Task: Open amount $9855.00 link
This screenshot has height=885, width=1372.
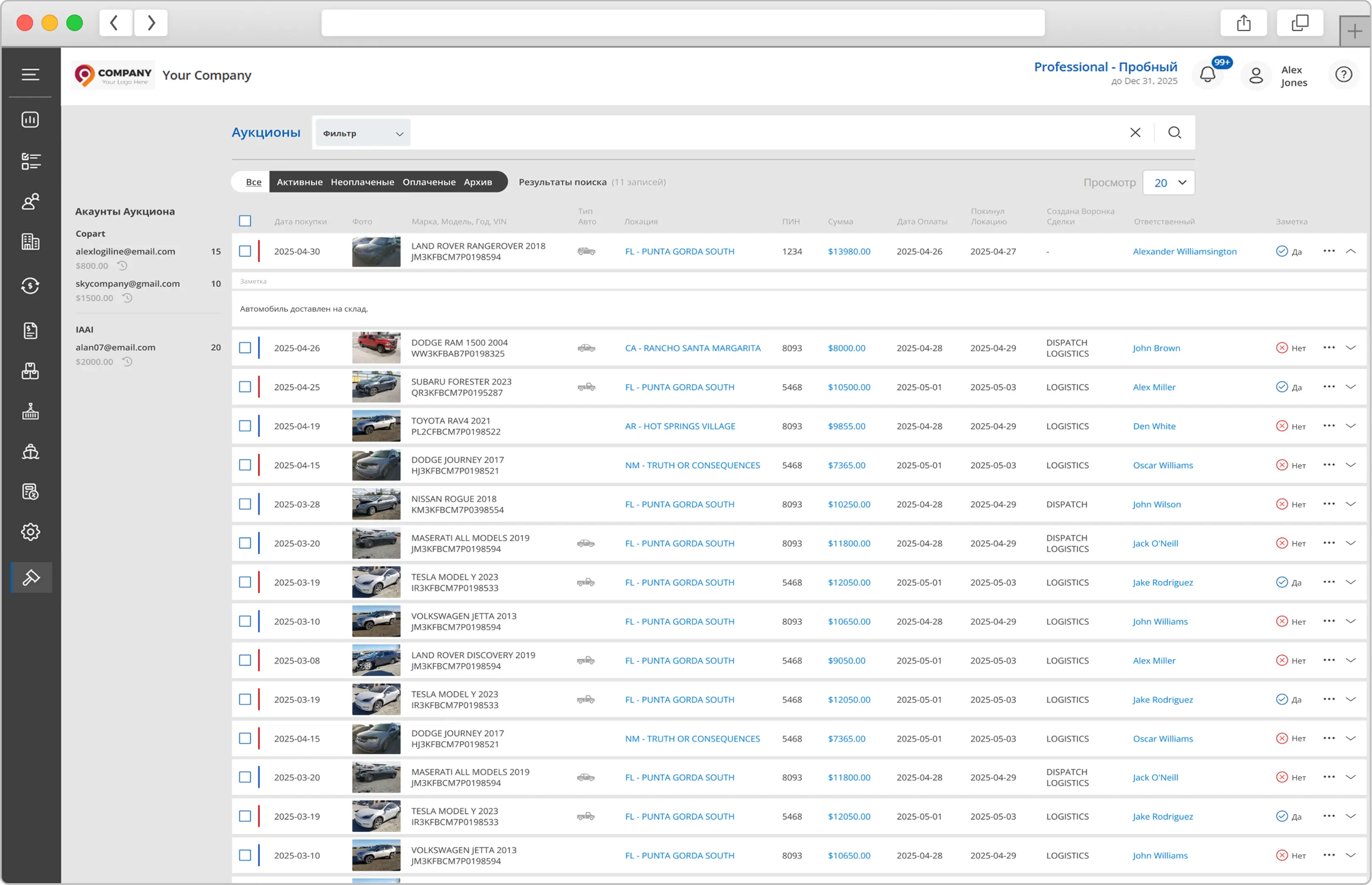Action: pyautogui.click(x=847, y=426)
